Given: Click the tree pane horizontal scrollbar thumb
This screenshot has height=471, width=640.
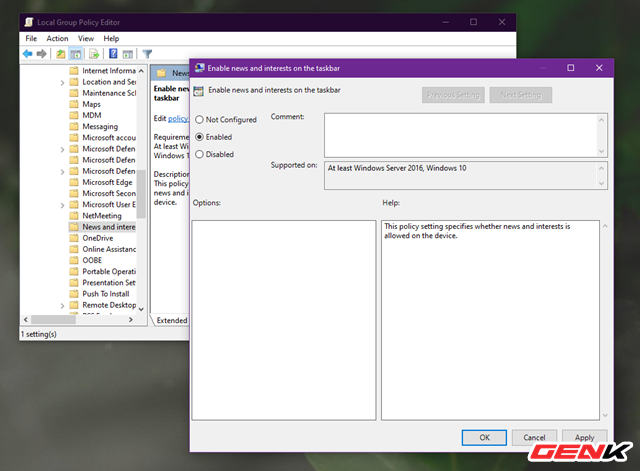Looking at the screenshot, I should (53, 320).
